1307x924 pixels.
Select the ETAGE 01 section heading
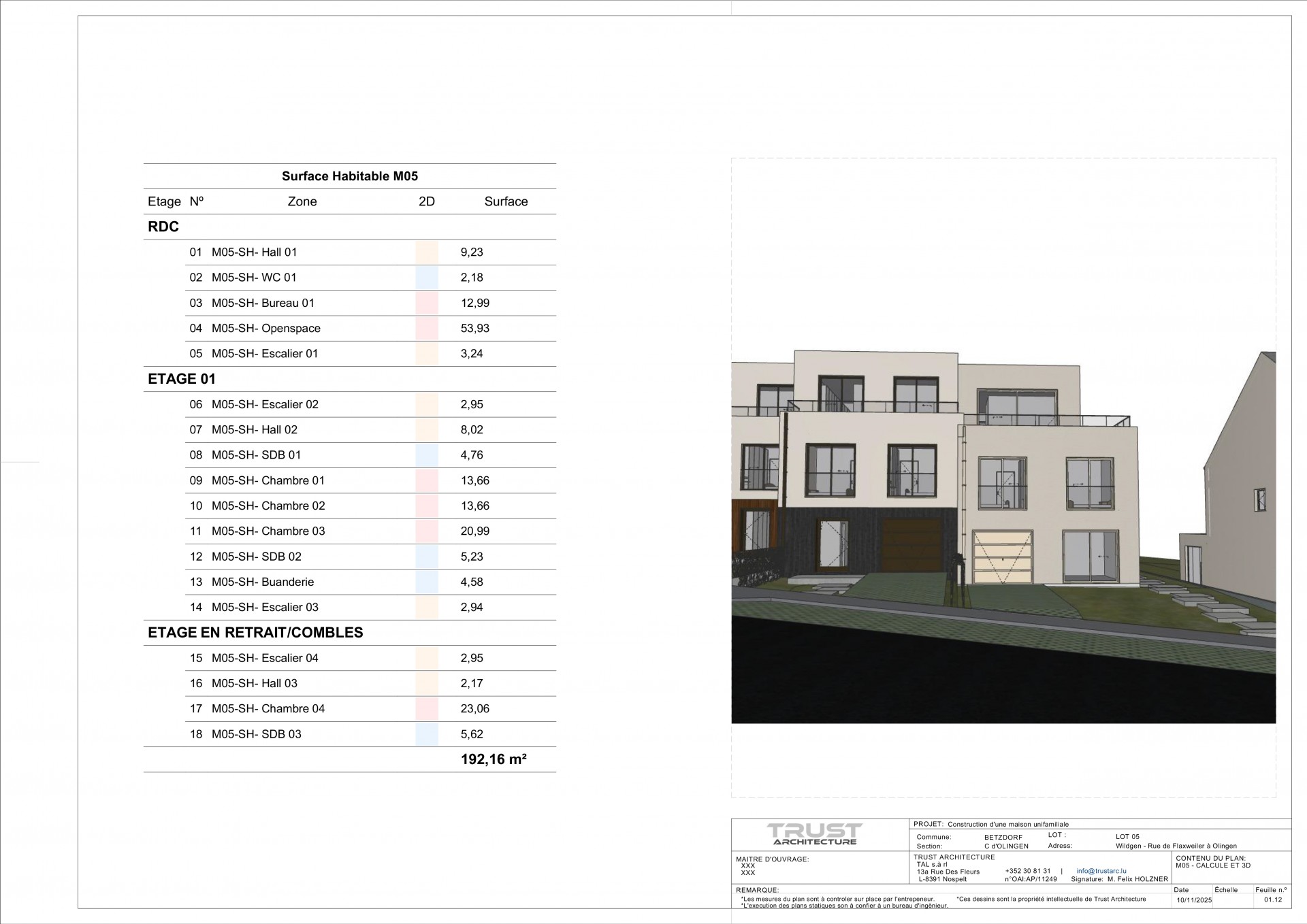(x=182, y=380)
